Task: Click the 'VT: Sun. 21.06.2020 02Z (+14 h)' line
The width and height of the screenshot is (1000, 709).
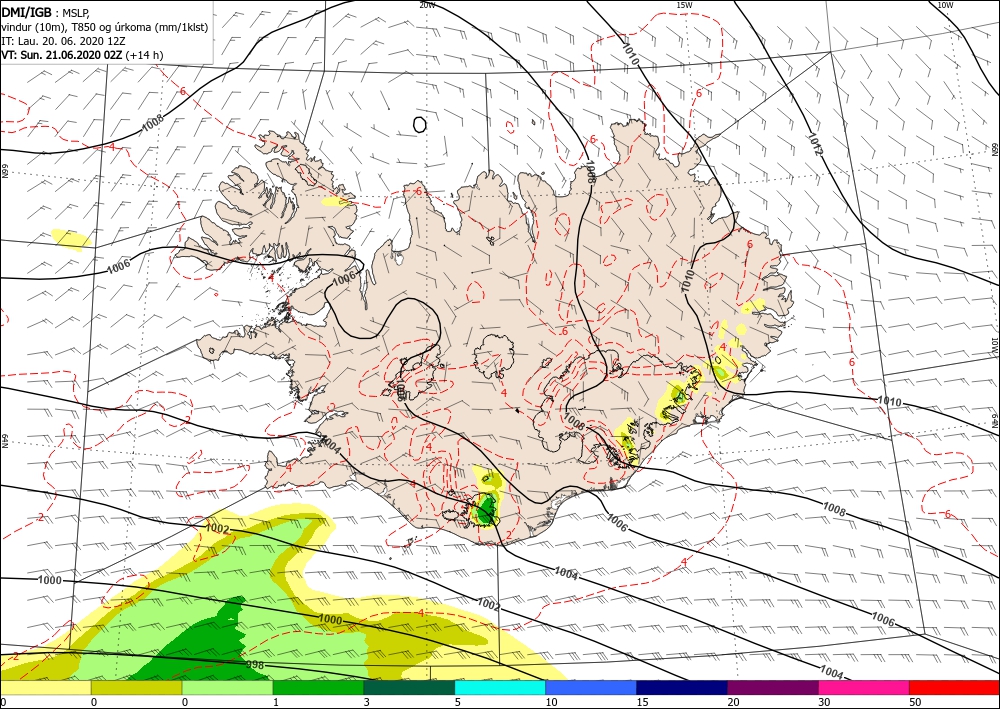Action: (x=82, y=55)
